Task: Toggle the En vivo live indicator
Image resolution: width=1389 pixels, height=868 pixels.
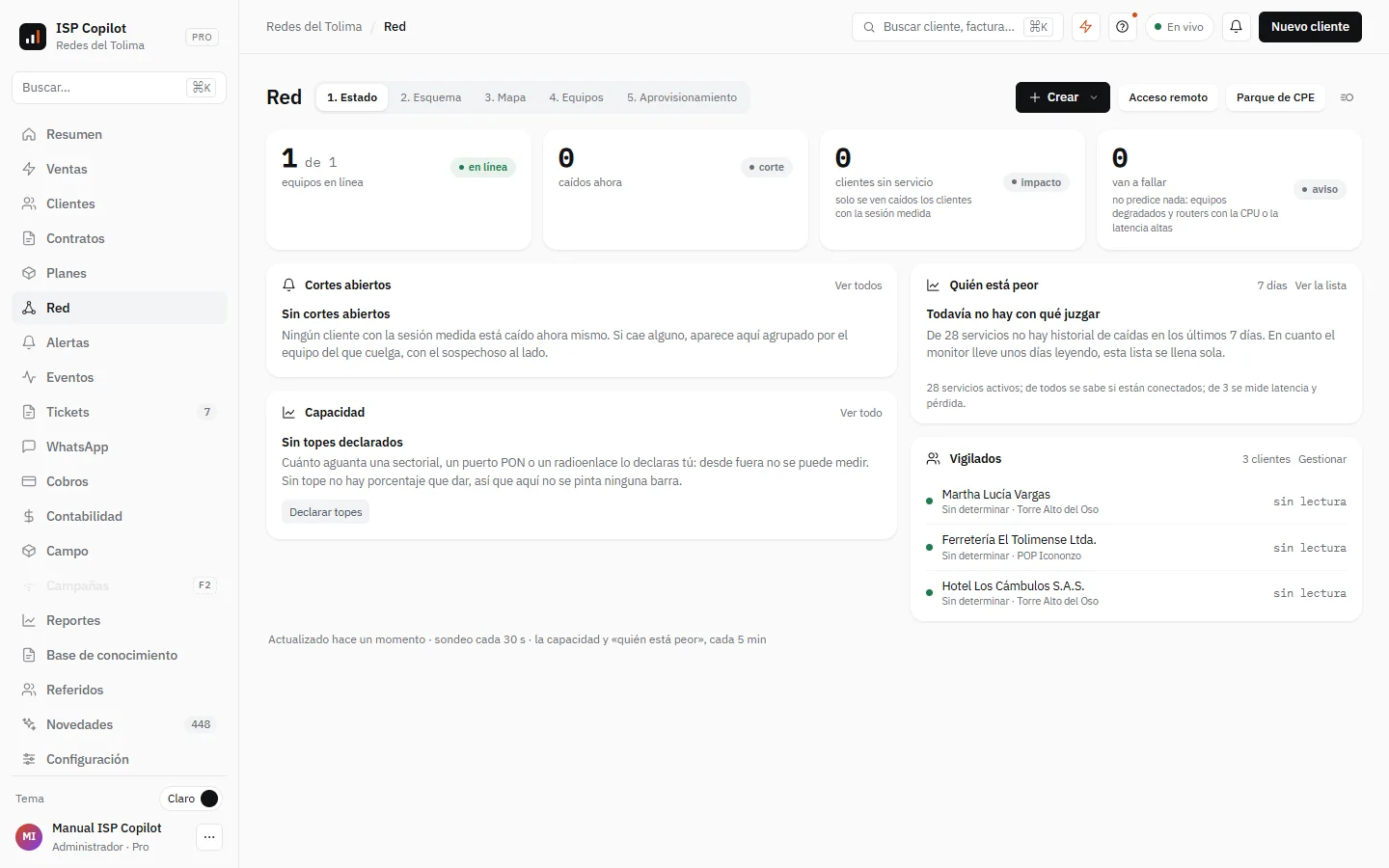Action: pos(1180,27)
